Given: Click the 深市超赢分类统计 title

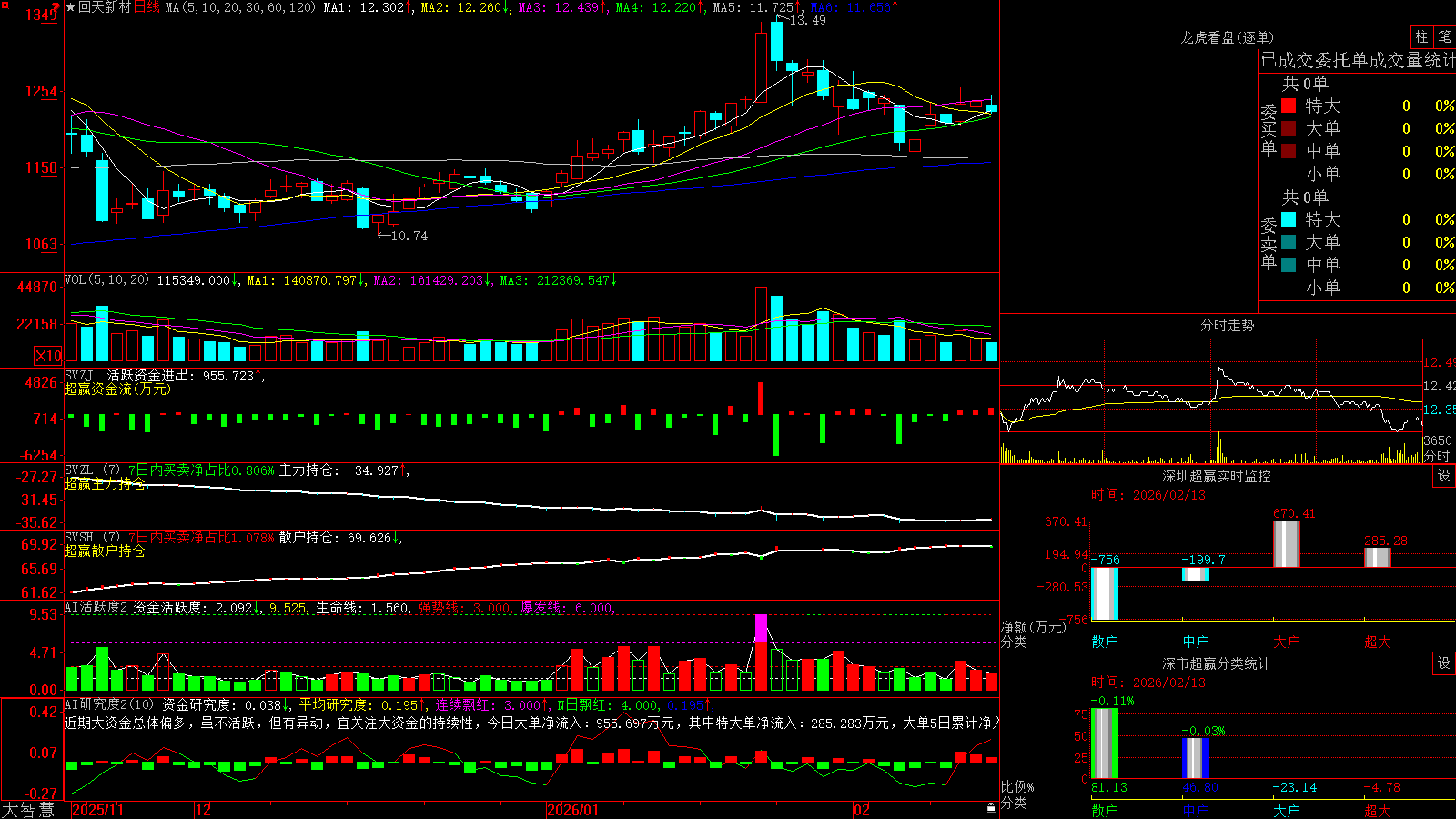Looking at the screenshot, I should [1217, 663].
